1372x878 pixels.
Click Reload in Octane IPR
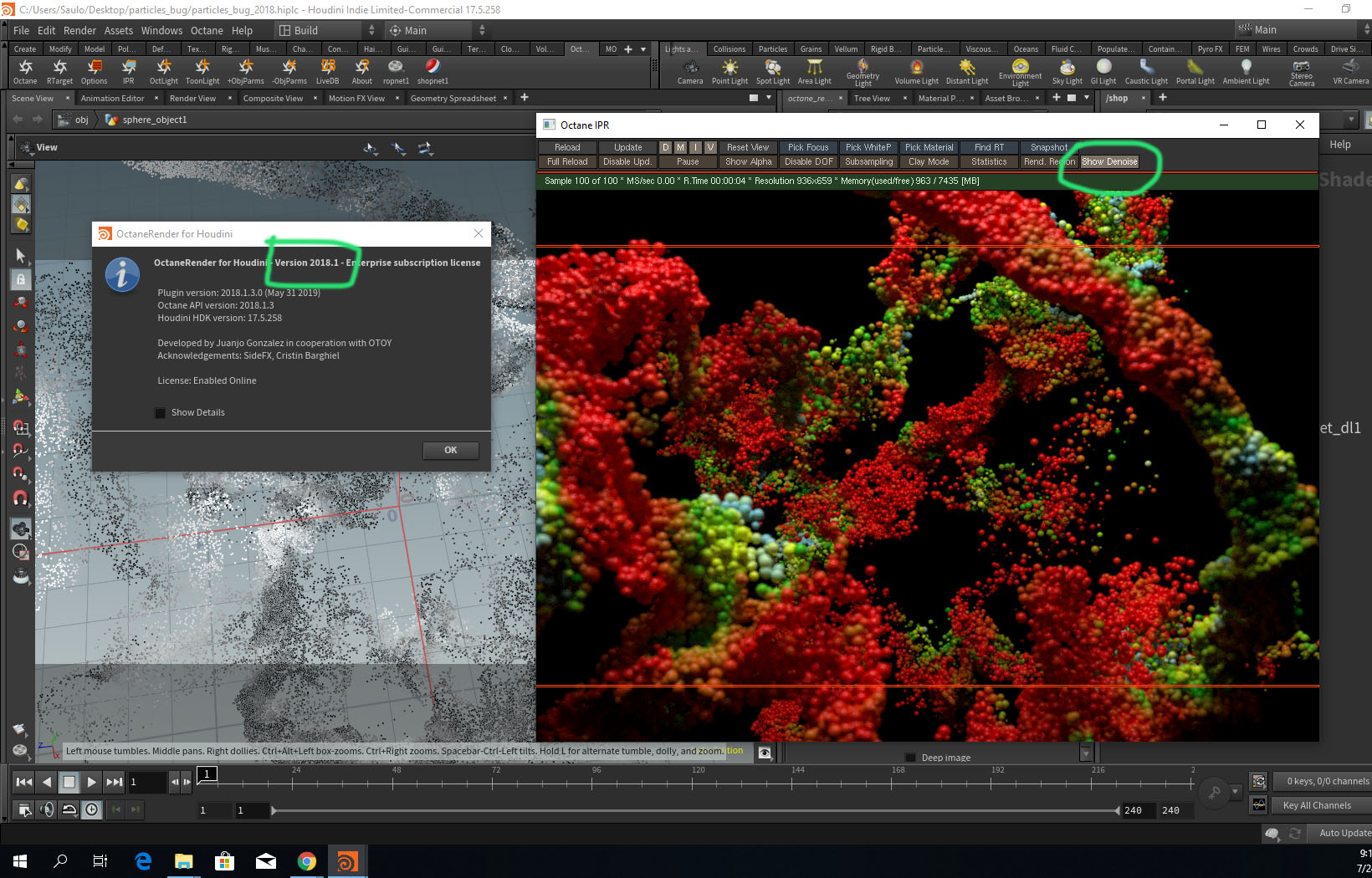click(567, 147)
